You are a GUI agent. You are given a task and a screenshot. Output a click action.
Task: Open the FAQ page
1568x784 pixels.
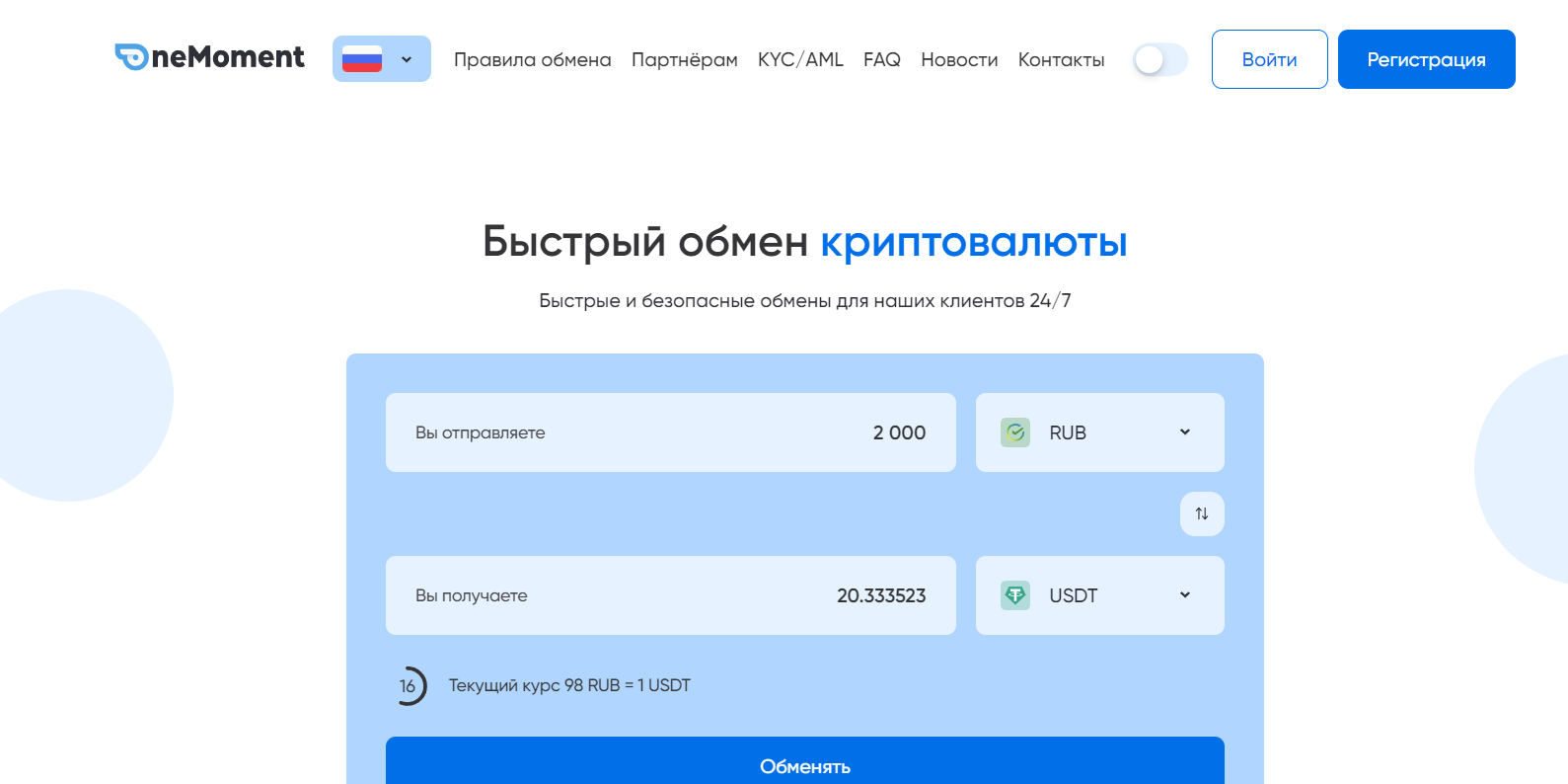(882, 59)
